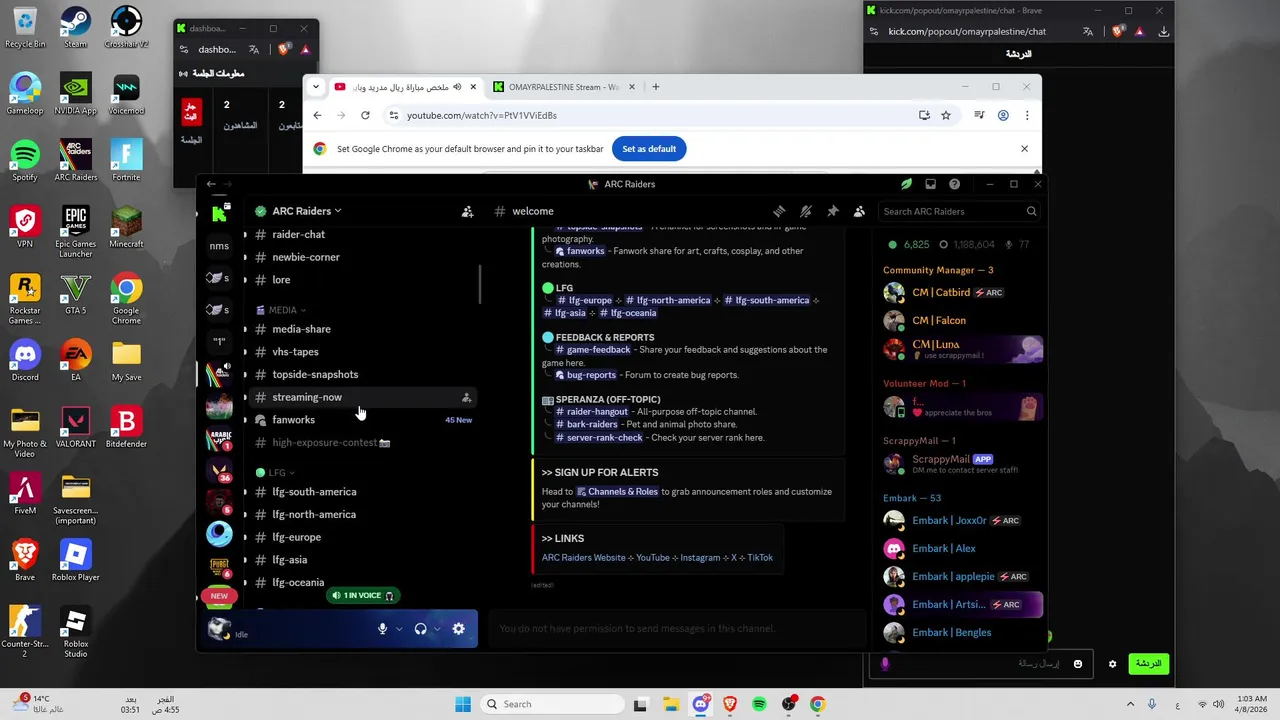
Task: Click the 1 IN VOICE indicator
Action: point(363,595)
